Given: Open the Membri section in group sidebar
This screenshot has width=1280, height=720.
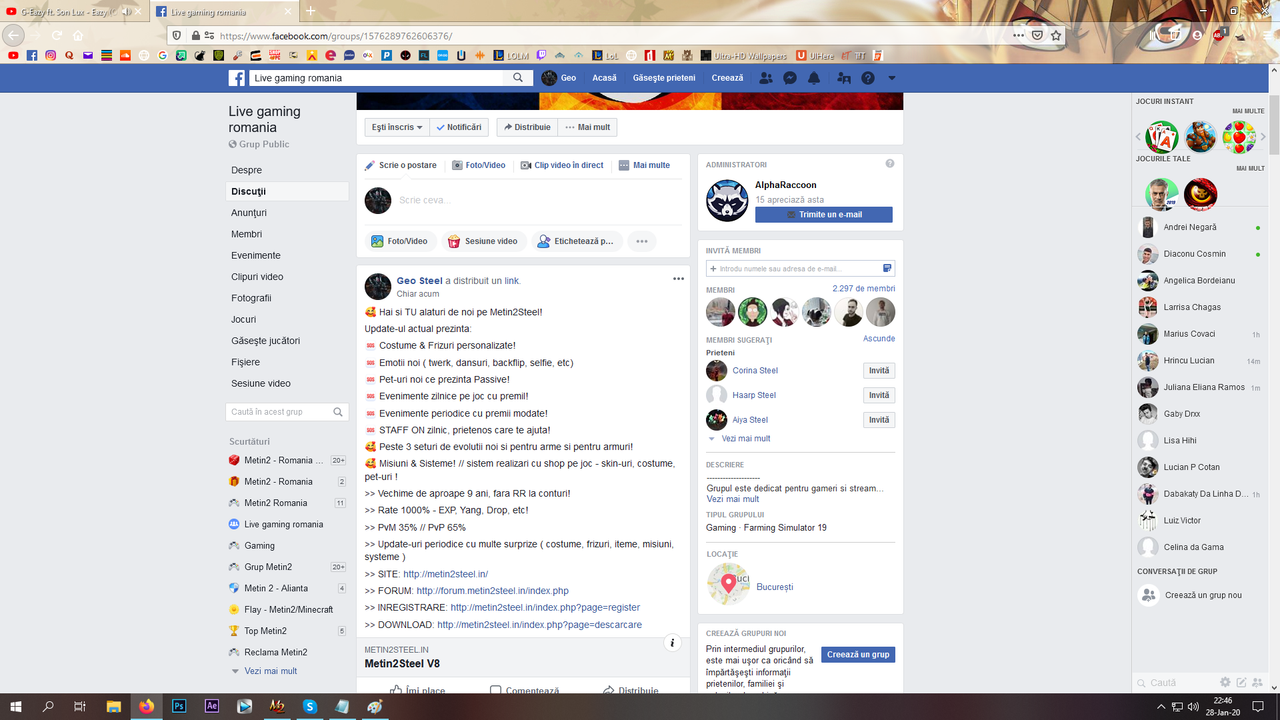Looking at the screenshot, I should coord(247,234).
